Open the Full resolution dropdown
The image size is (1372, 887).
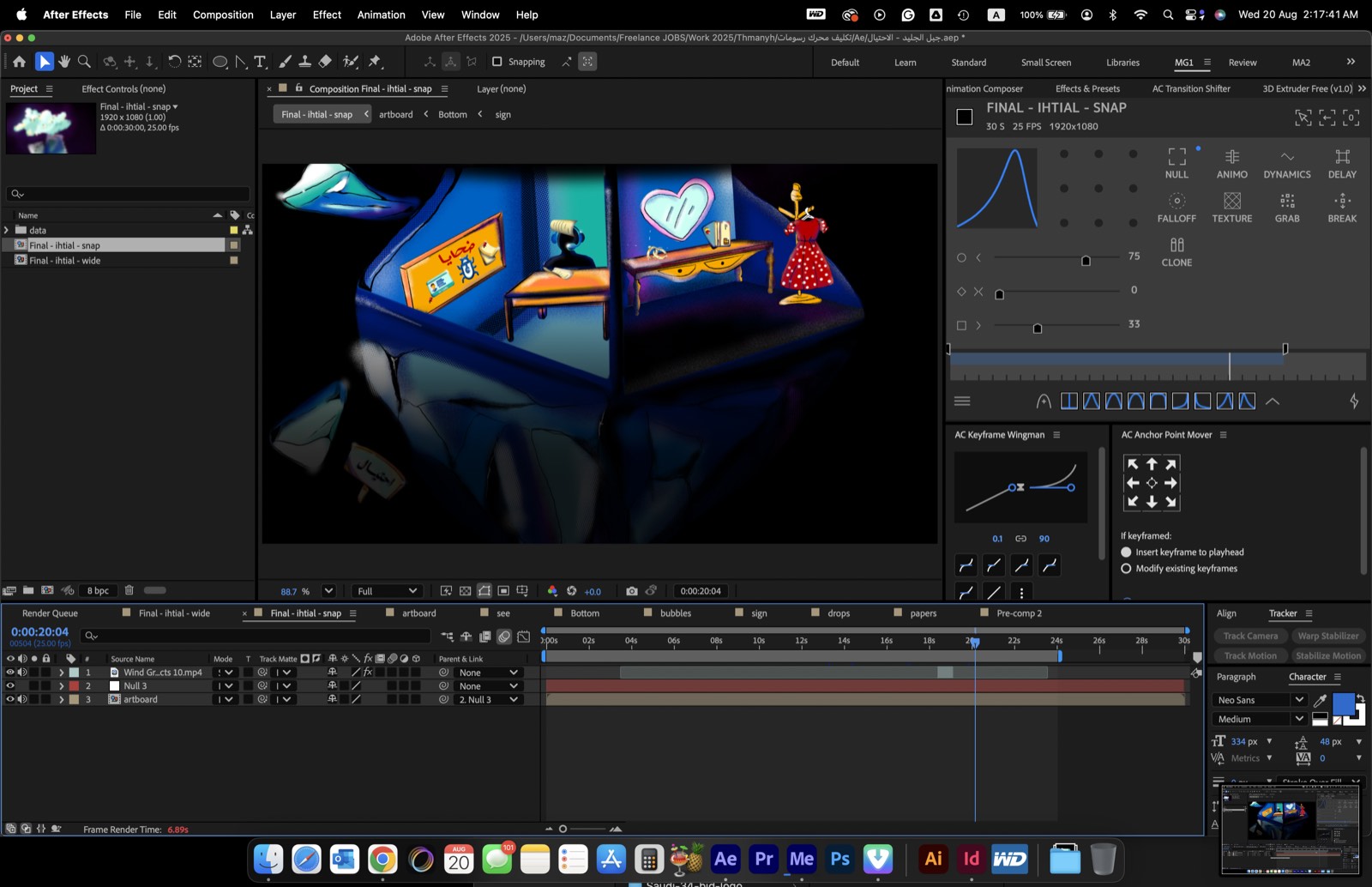[387, 591]
